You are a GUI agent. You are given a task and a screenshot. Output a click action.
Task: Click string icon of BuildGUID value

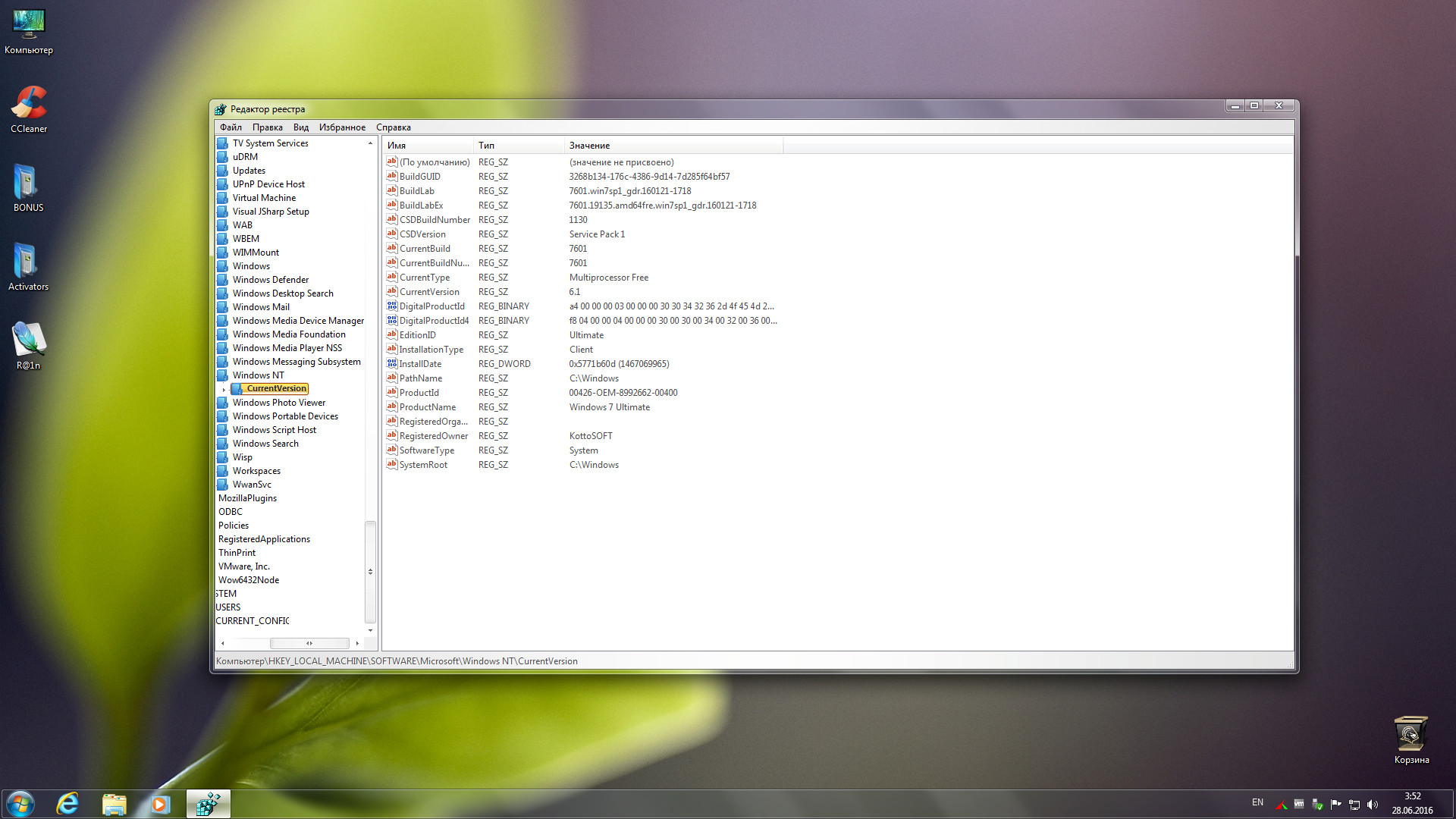(392, 176)
